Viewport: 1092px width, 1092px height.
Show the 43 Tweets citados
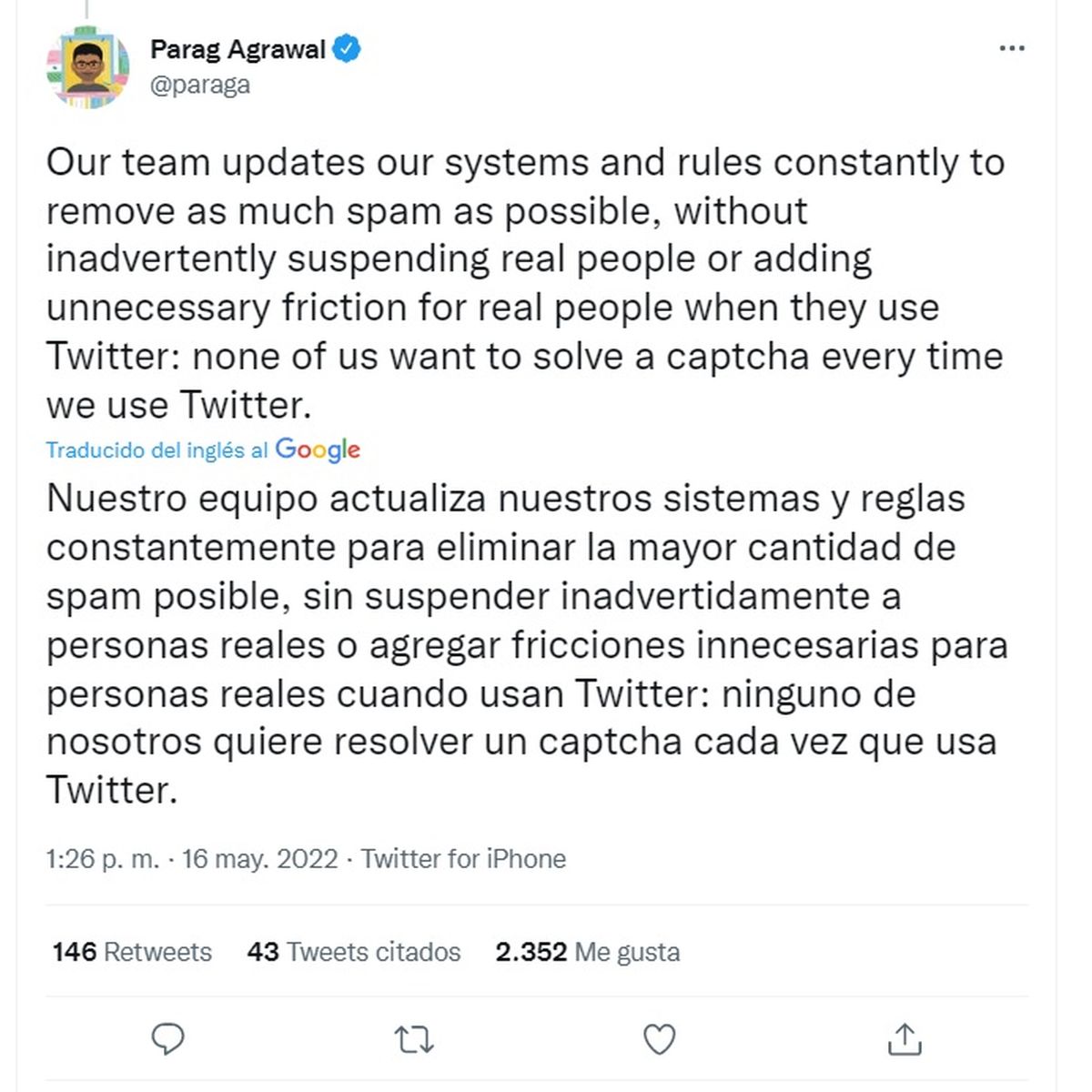[x=354, y=952]
